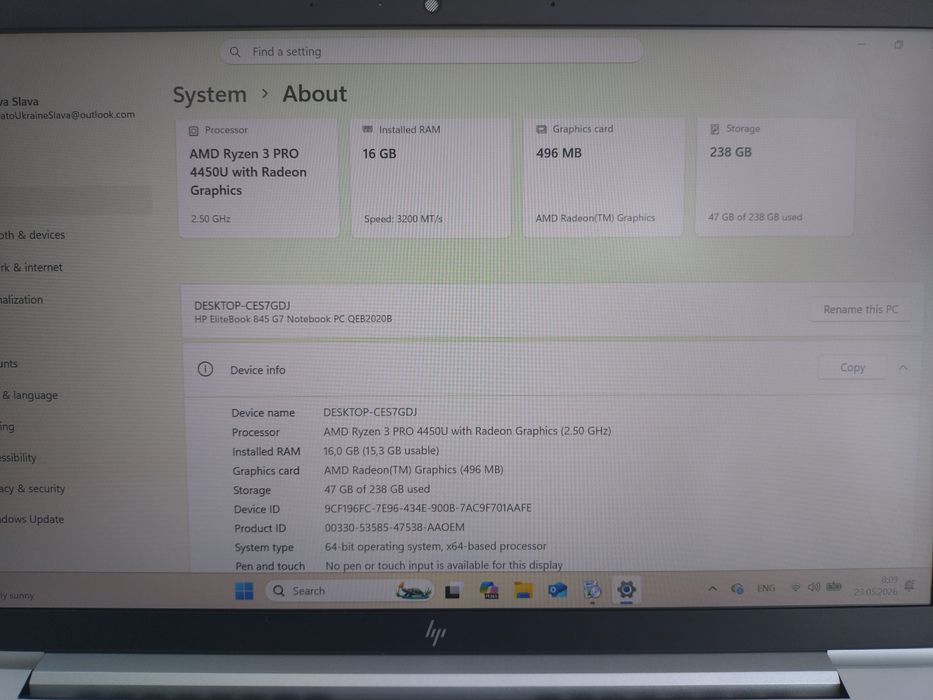Switch the ENG input language indicator

click(766, 588)
